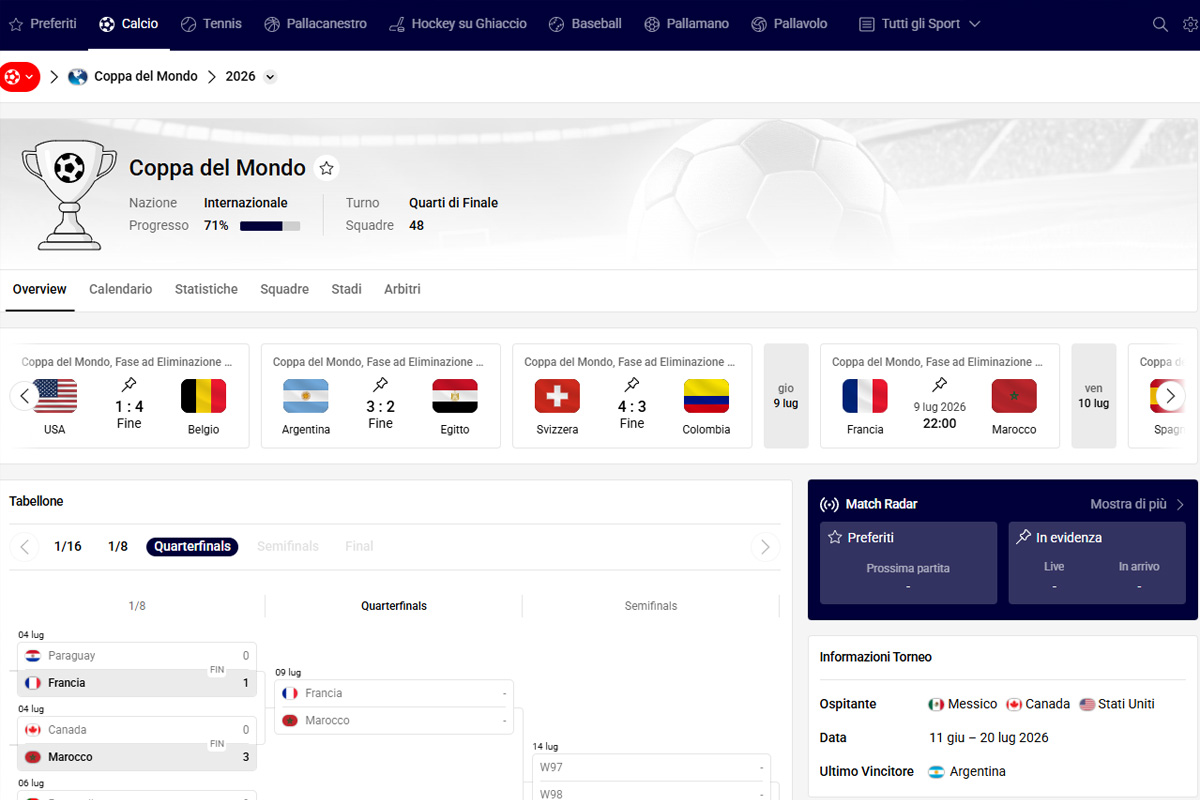Image resolution: width=1200 pixels, height=800 pixels.
Task: Go to next matches with the carousel arrow
Action: (x=1171, y=395)
